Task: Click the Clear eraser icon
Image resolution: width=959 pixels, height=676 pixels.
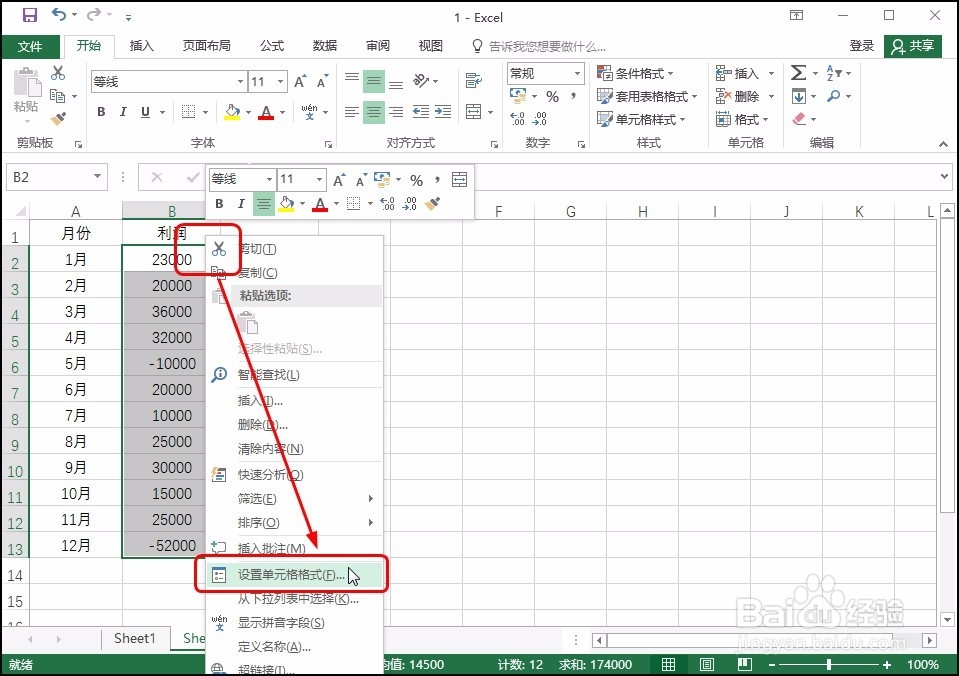Action: tap(799, 119)
